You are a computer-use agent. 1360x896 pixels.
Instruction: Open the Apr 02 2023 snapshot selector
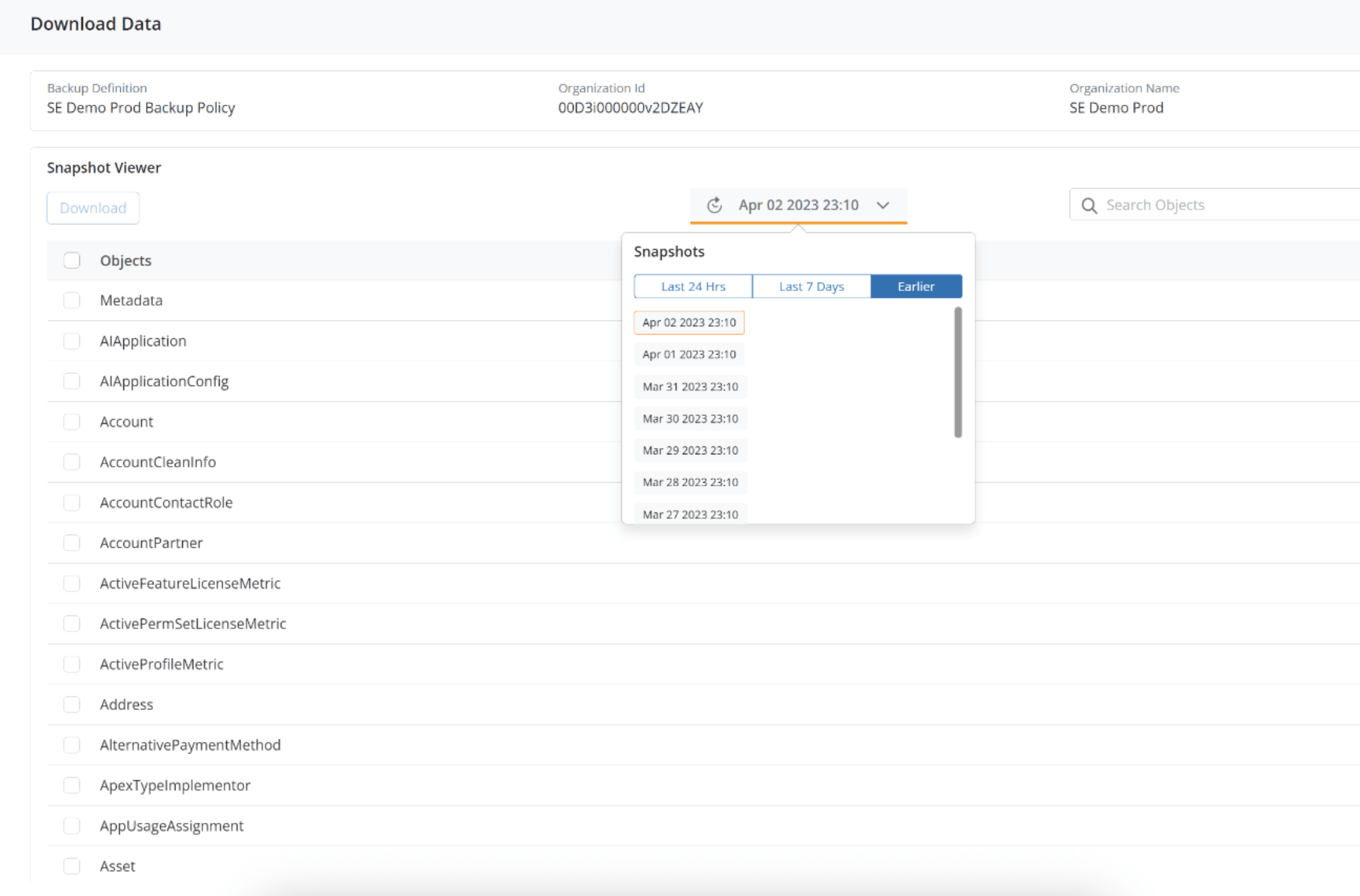click(x=798, y=204)
